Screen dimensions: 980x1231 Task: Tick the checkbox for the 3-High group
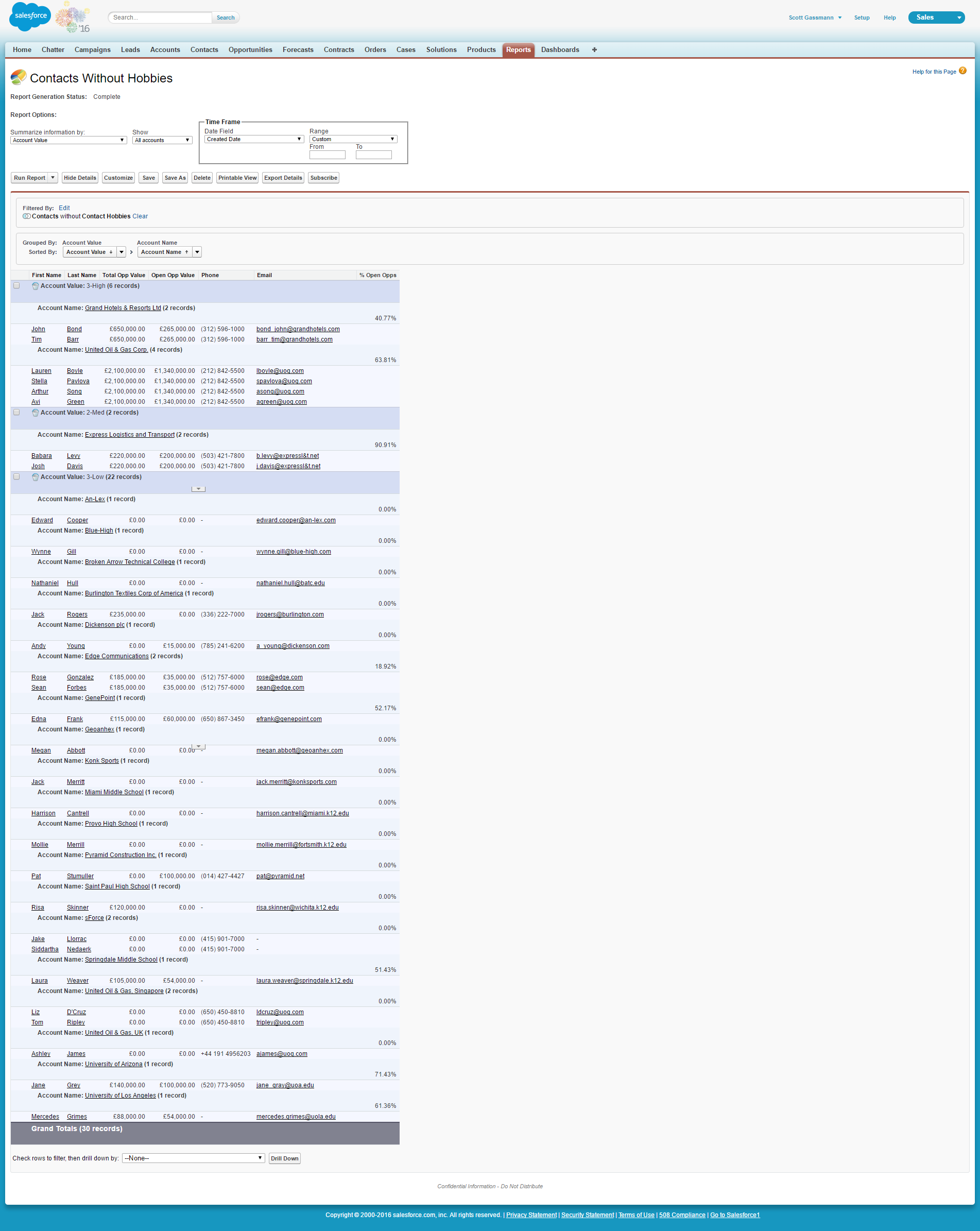(x=16, y=286)
